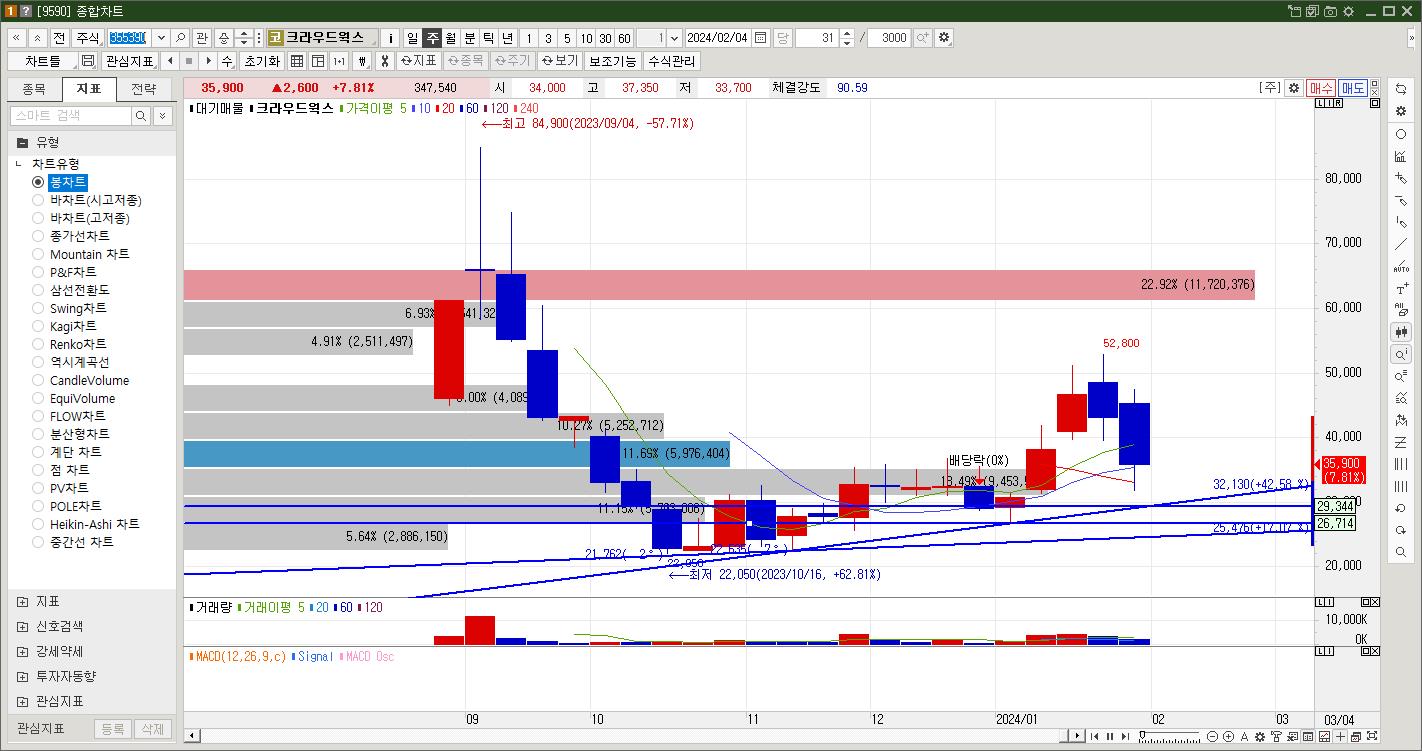Select Mountain 차트 radio option
Image resolution: width=1422 pixels, height=751 pixels.
pos(38,254)
